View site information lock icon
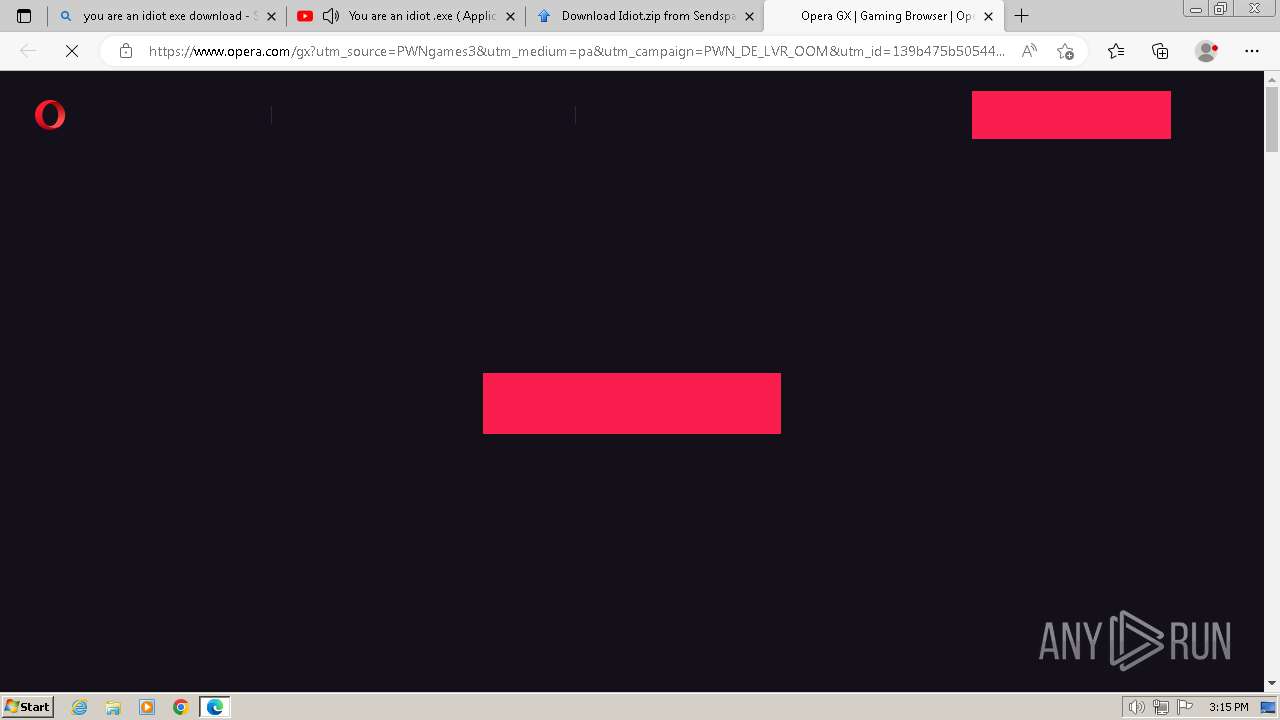This screenshot has height=720, width=1280. [x=125, y=51]
